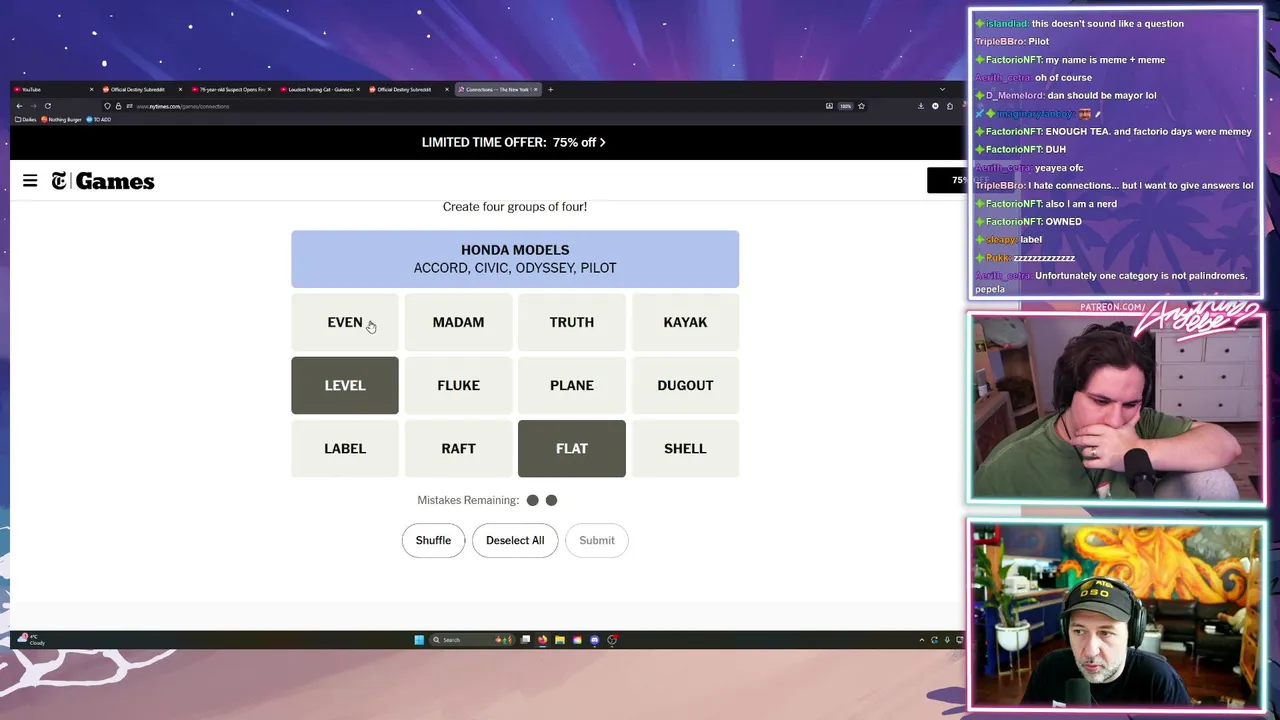Select the SHELL word tile

click(x=685, y=448)
